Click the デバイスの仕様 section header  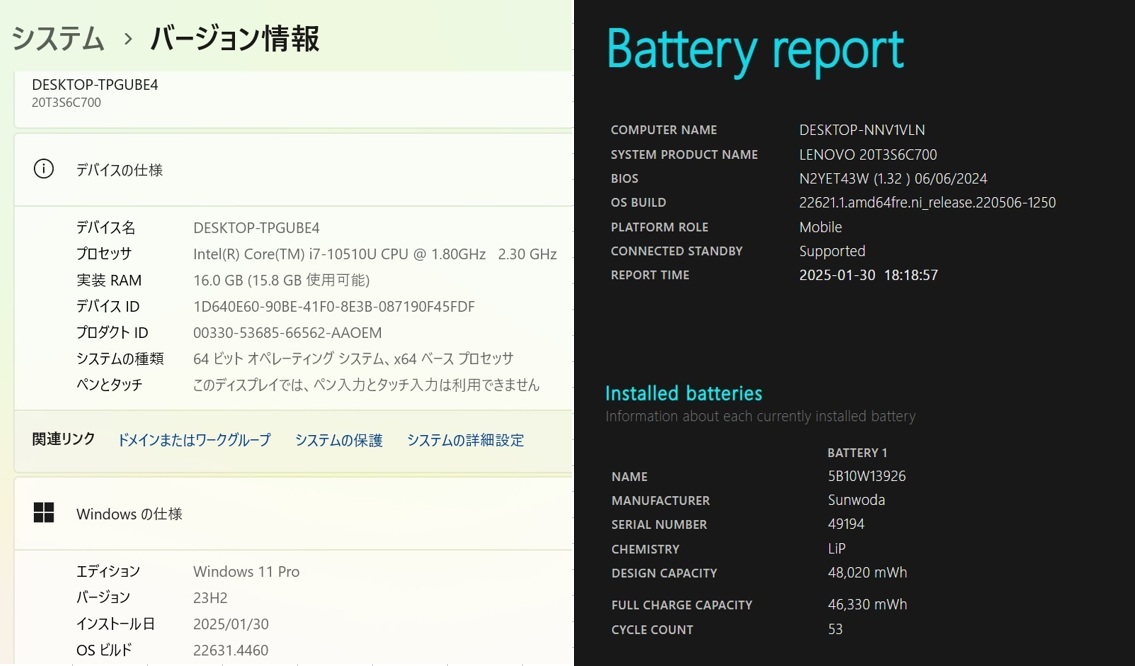[119, 170]
